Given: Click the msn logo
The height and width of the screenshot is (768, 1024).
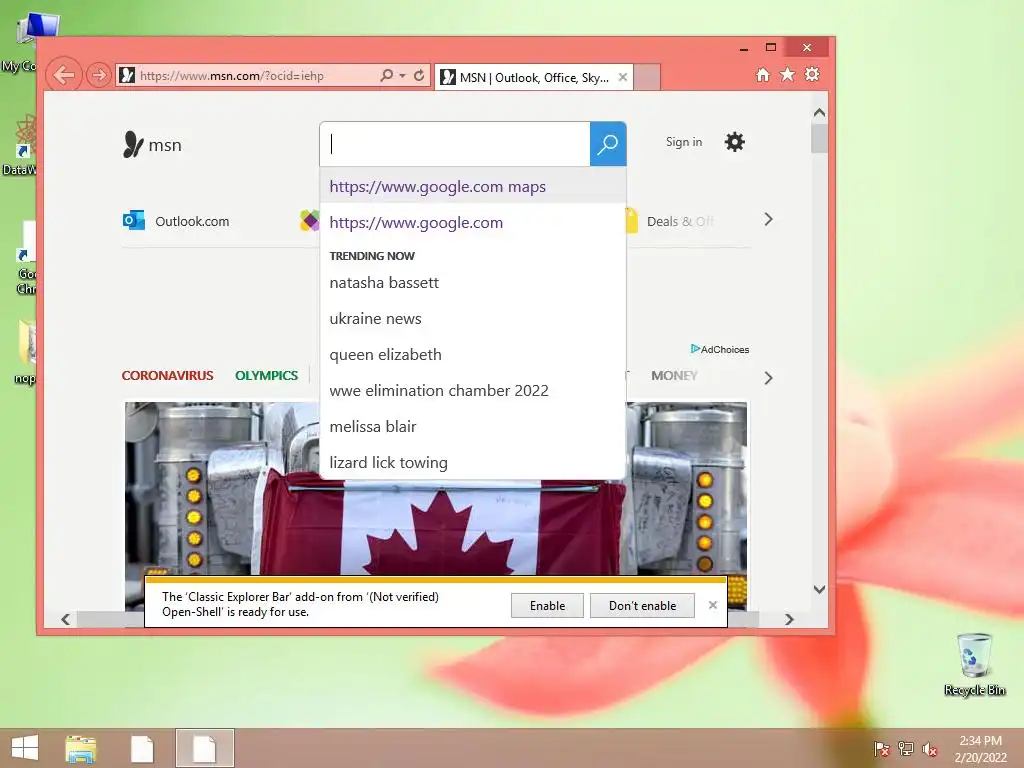Looking at the screenshot, I should (x=152, y=144).
